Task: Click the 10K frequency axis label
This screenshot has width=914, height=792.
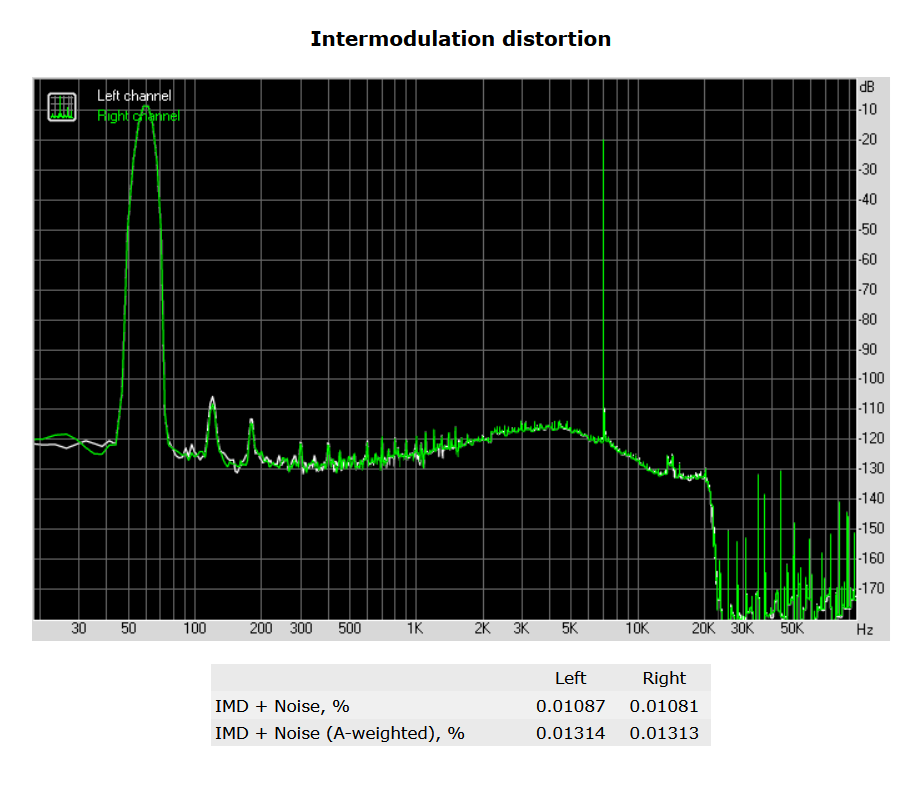Action: pyautogui.click(x=637, y=628)
